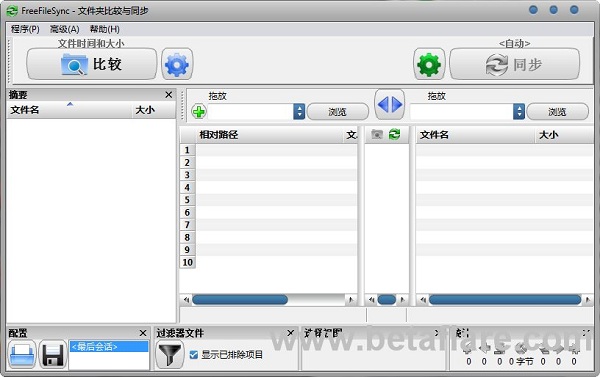Image resolution: width=600 pixels, height=377 pixels.
Task: Click the right grid horizontal scrollbar thumb
Action: pos(505,300)
